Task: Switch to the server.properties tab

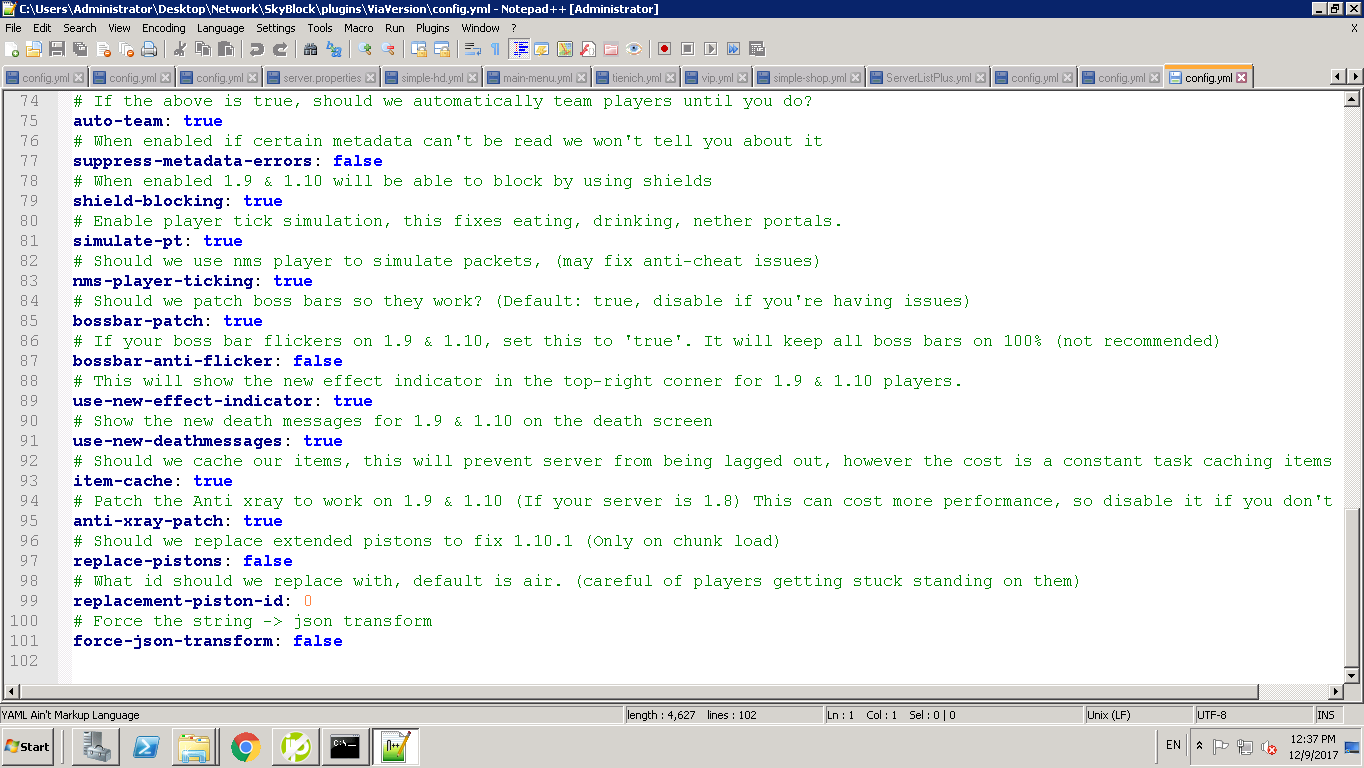Action: coord(321,77)
